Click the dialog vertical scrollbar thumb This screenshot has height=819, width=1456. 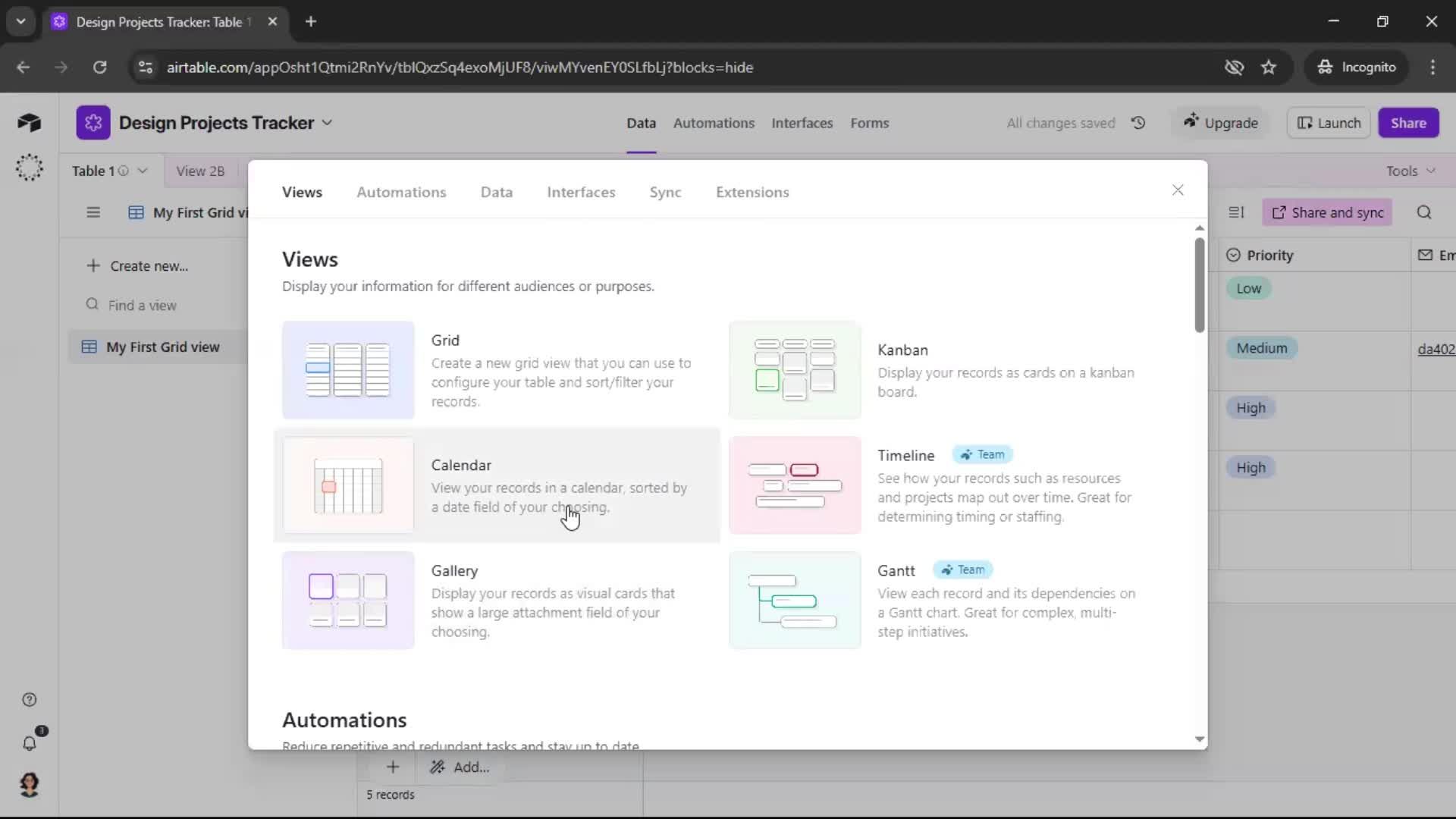coord(1199,285)
